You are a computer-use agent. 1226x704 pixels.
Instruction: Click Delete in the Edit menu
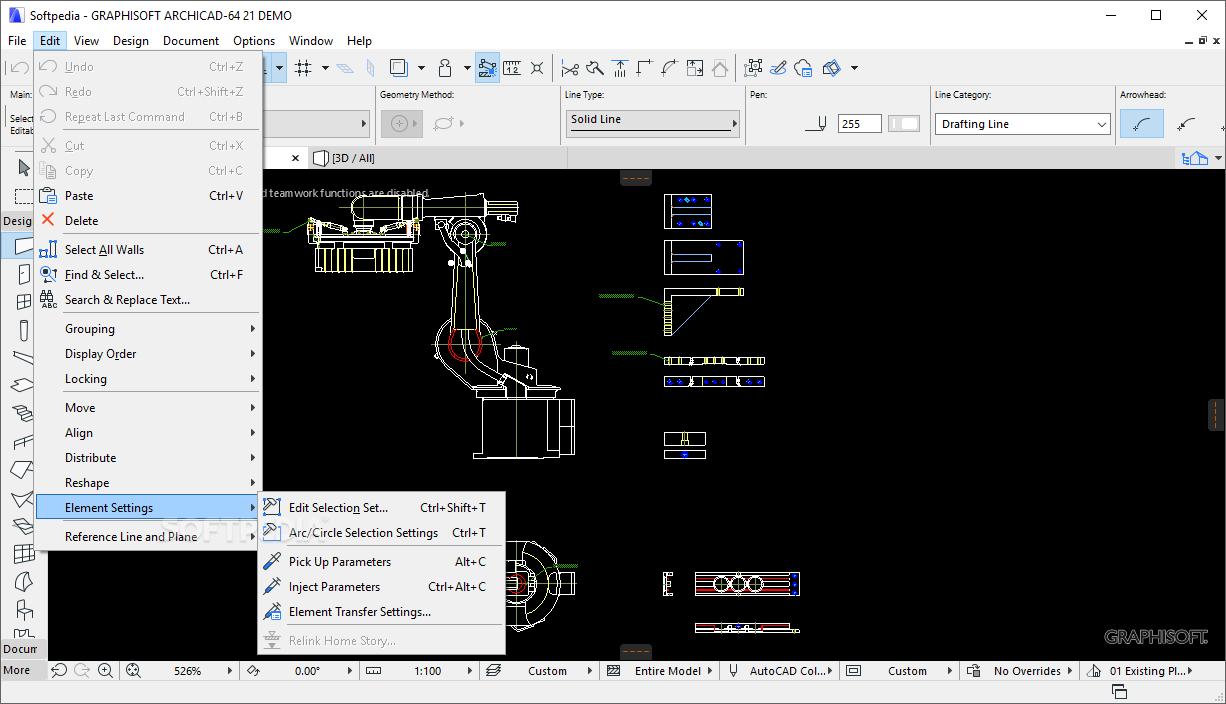pyautogui.click(x=148, y=221)
